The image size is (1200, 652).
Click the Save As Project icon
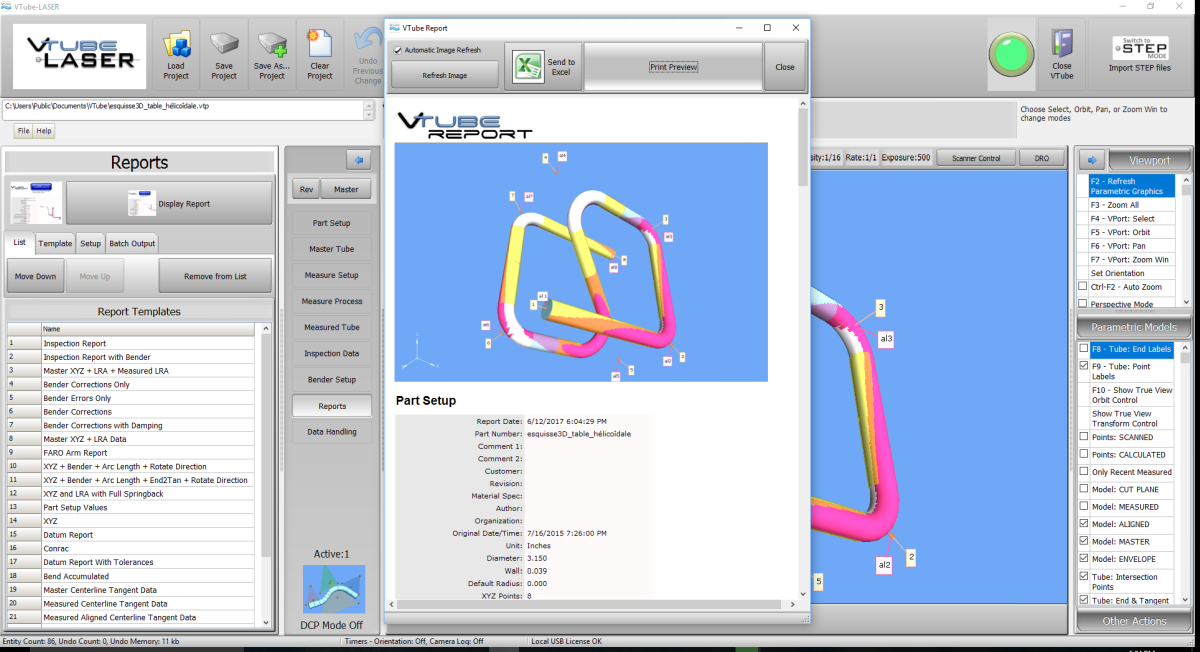(271, 47)
